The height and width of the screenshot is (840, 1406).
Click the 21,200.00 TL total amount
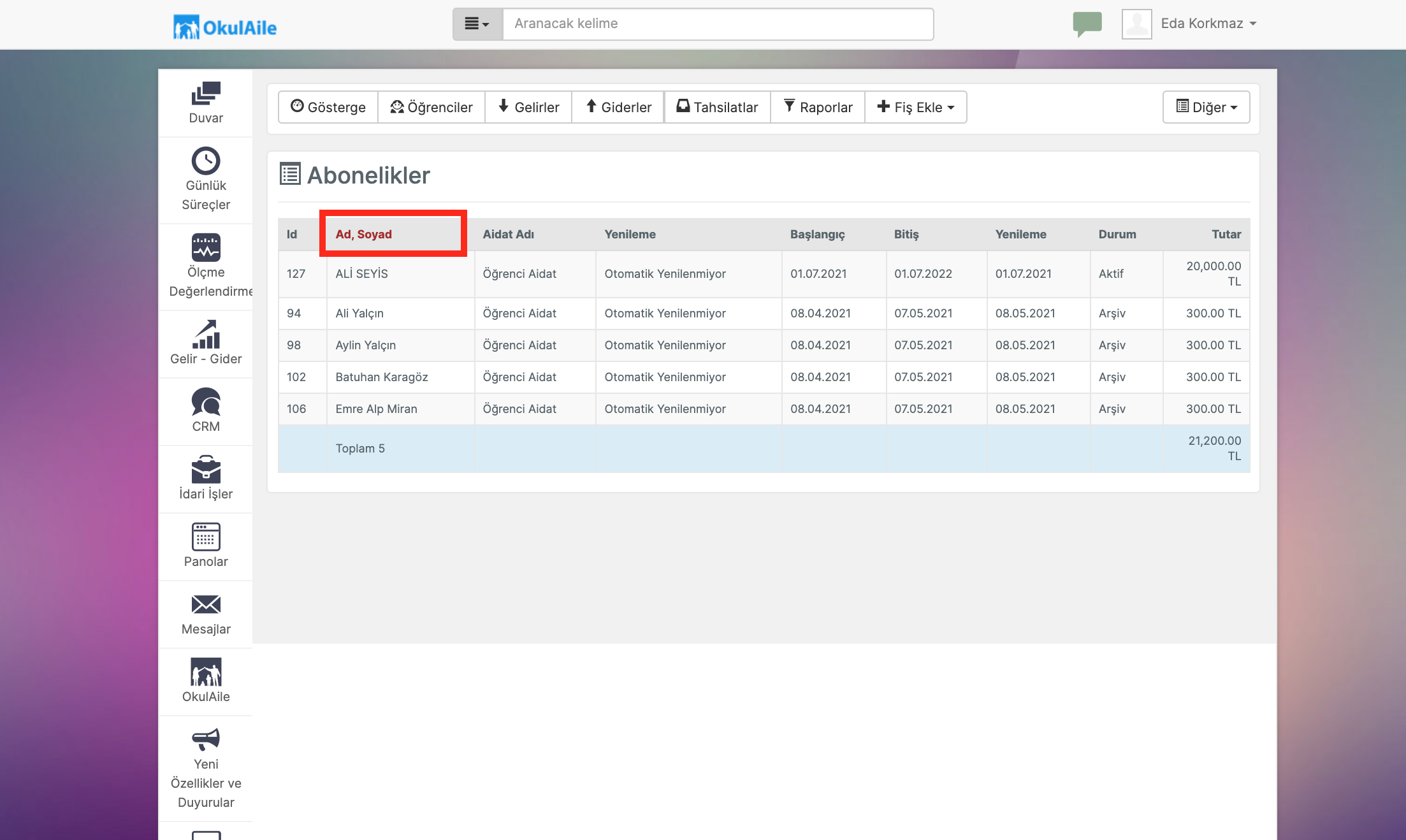tap(1214, 448)
